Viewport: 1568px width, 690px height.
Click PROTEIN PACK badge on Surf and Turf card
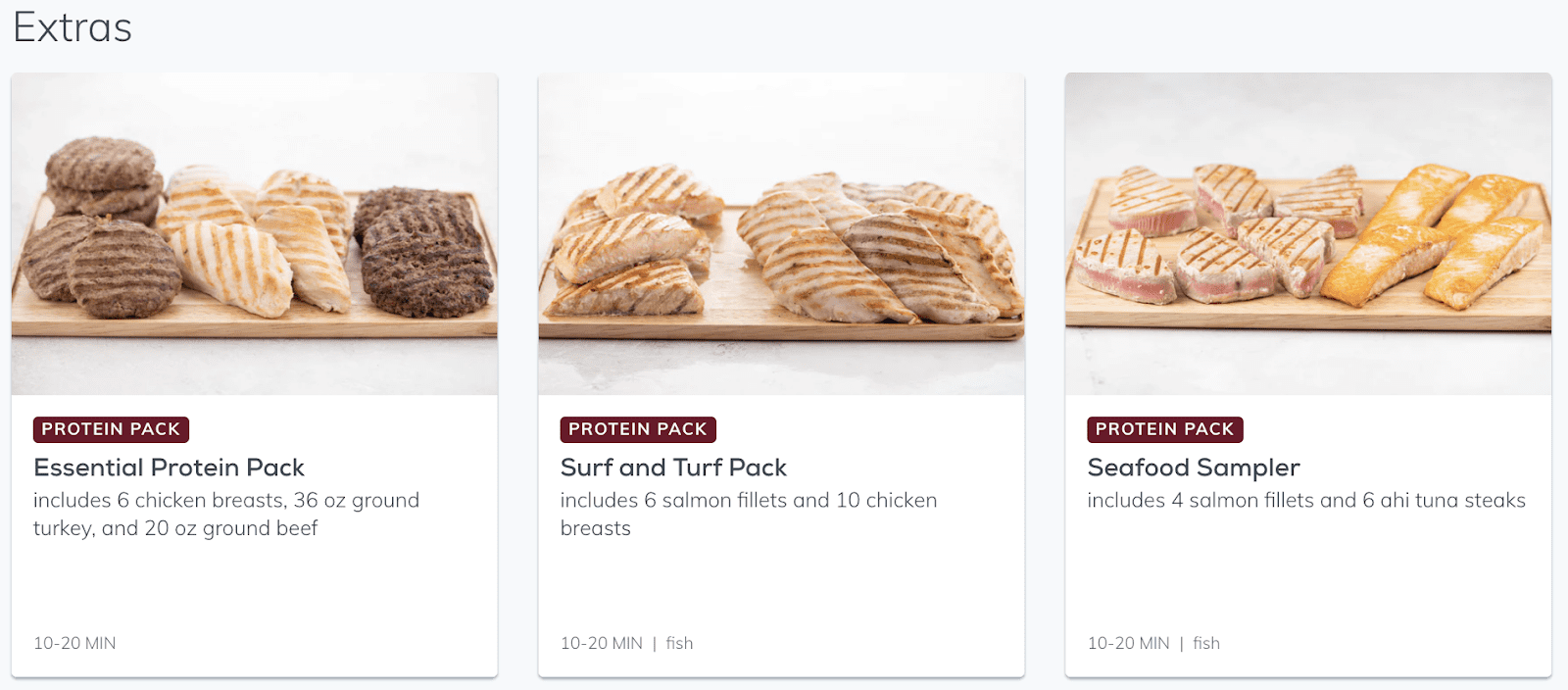pyautogui.click(x=638, y=429)
